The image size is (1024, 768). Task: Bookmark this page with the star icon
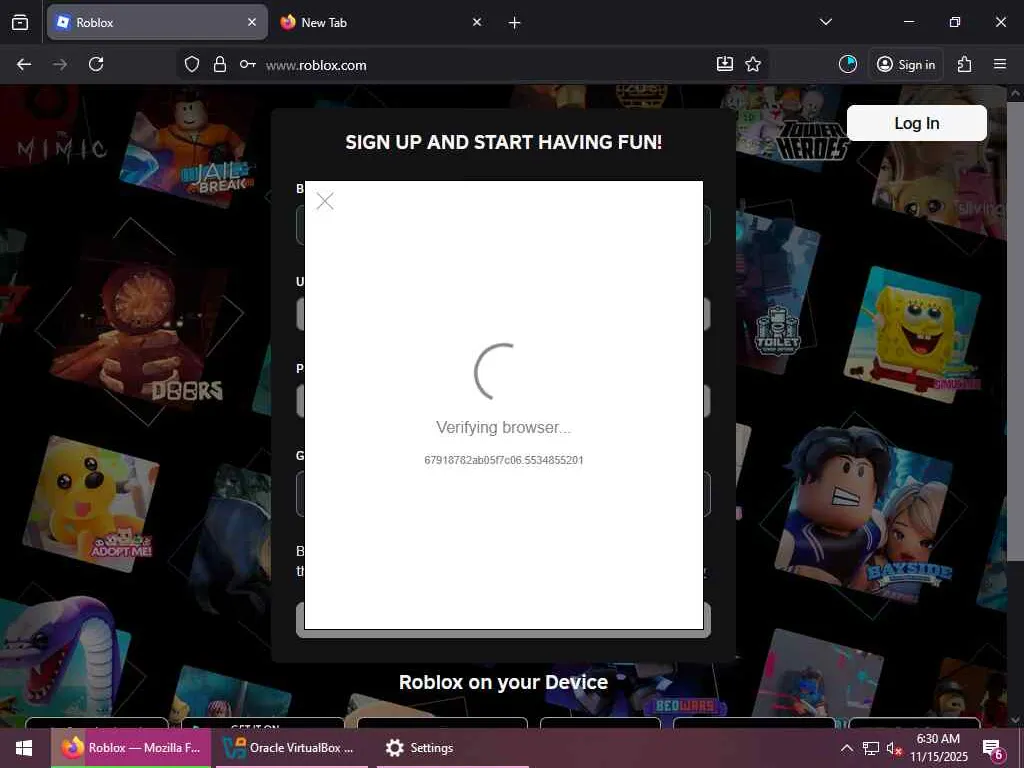[x=753, y=64]
